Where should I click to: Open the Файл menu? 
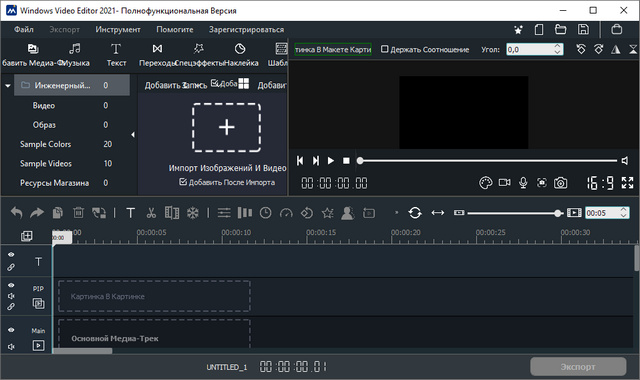coord(24,29)
